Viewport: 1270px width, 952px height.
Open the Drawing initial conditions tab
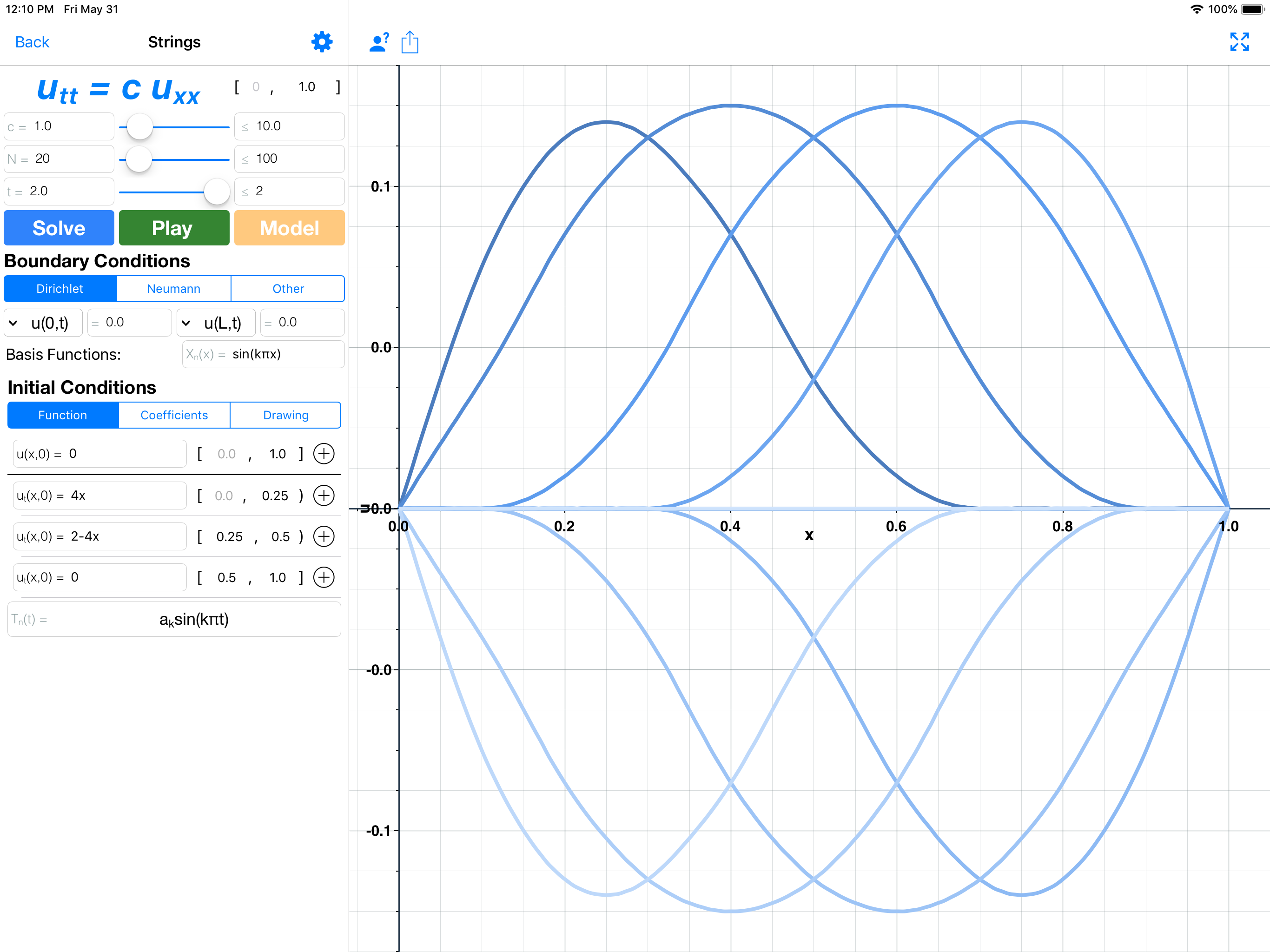(285, 415)
